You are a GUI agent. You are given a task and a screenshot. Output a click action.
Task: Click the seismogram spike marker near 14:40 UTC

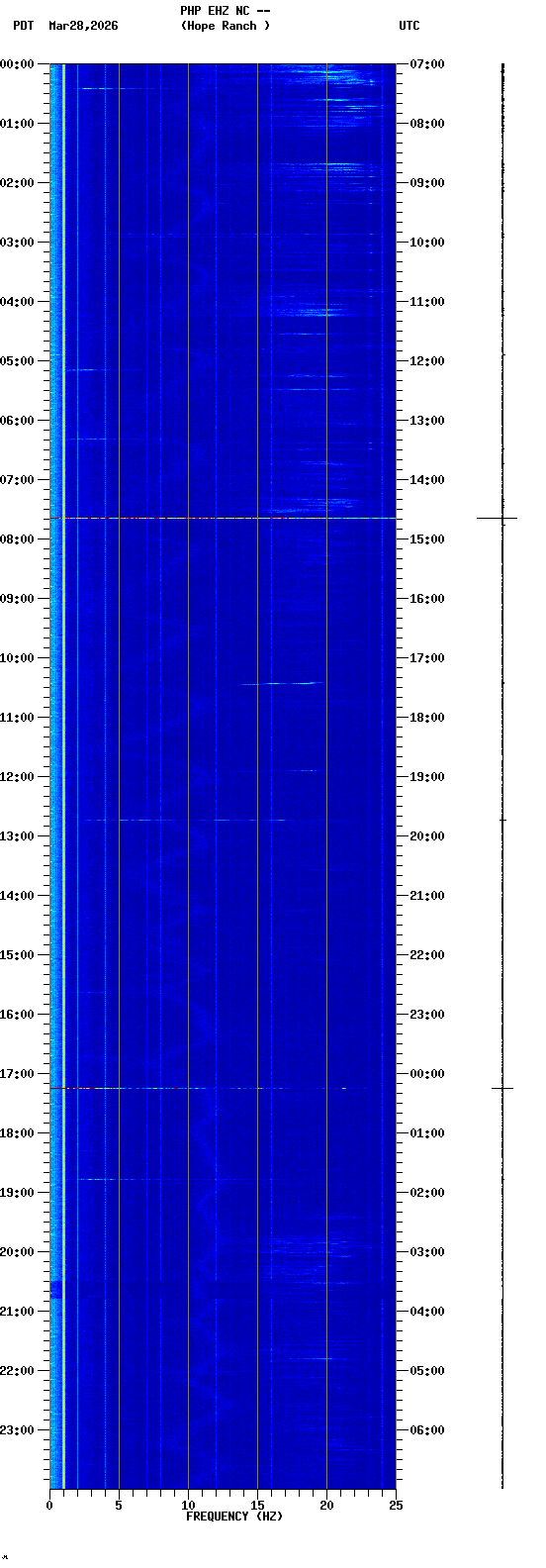point(498,518)
